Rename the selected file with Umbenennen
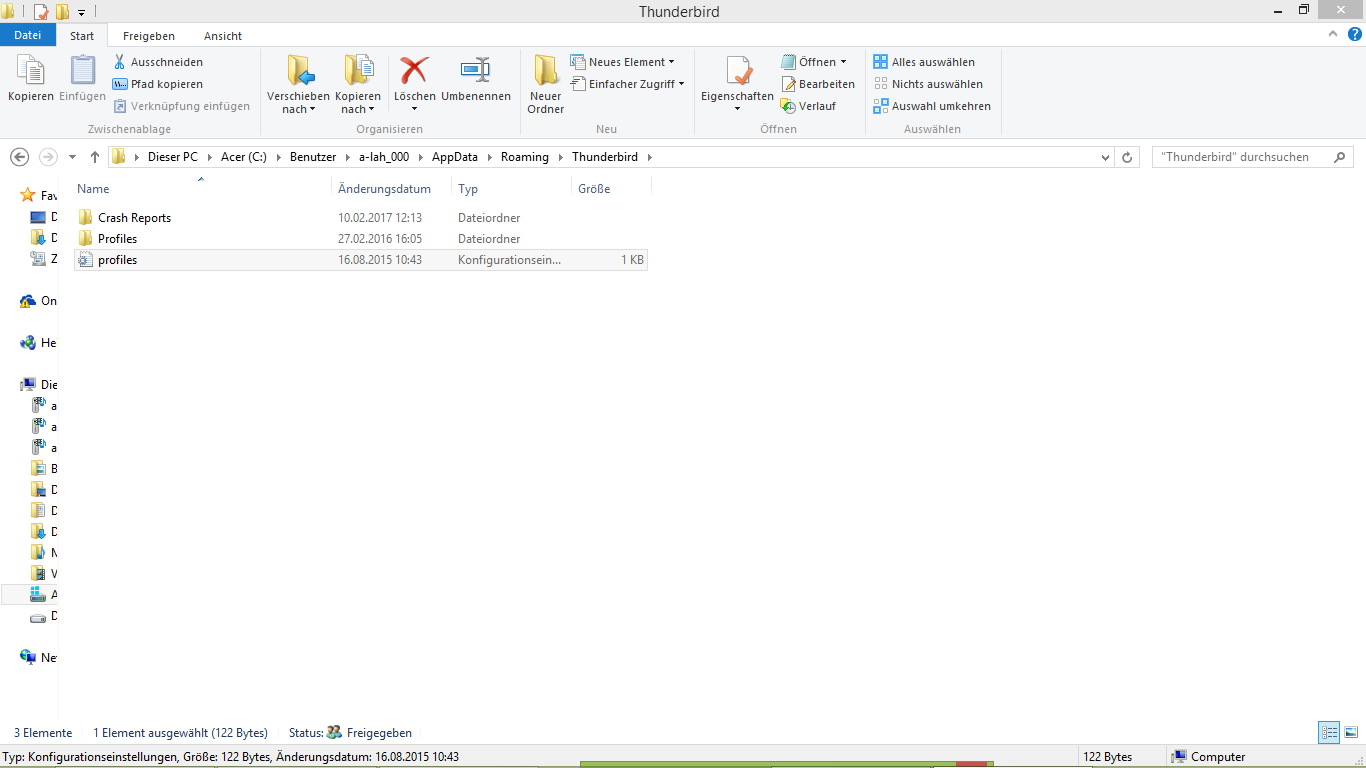This screenshot has height=768, width=1366. 476,78
